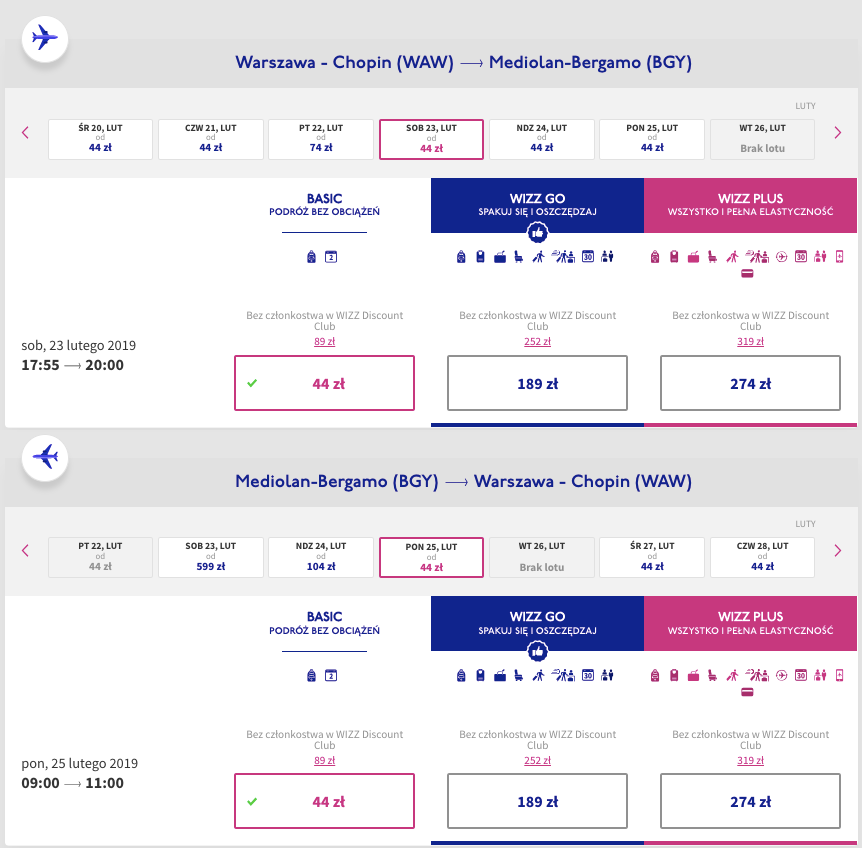Click the outbound WIZZ PLUS header

750,205
